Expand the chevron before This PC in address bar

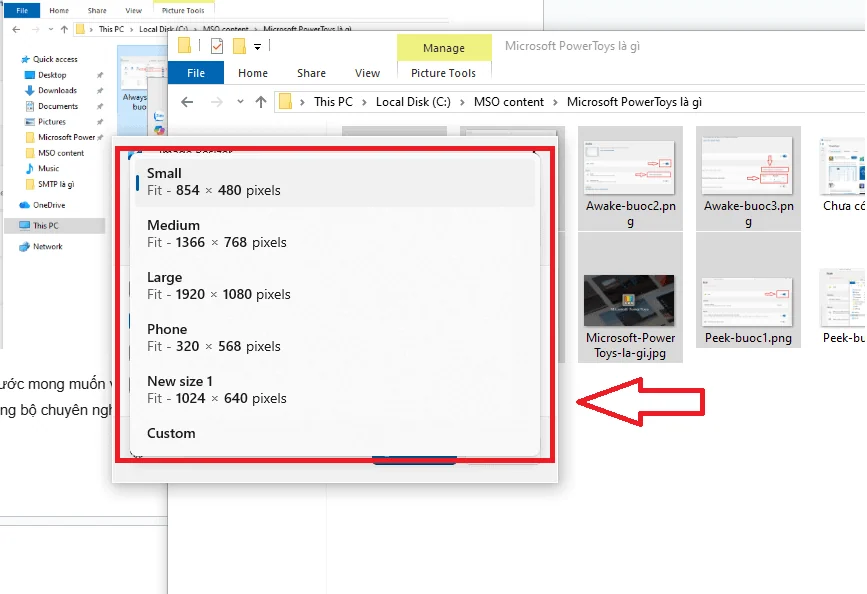tap(302, 102)
